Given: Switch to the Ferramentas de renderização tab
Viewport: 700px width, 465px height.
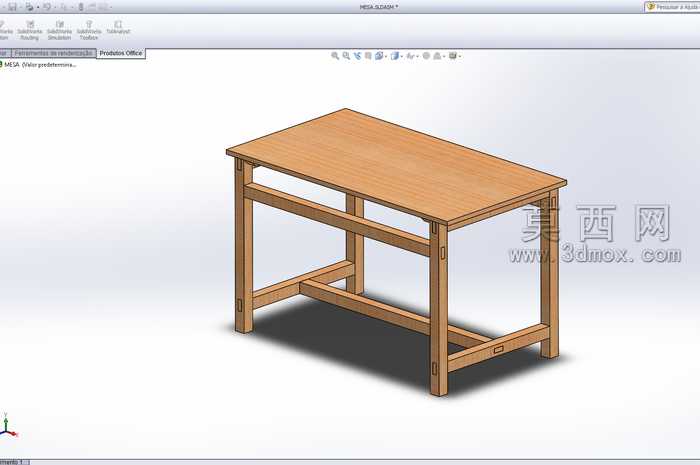Looking at the screenshot, I should [x=53, y=53].
